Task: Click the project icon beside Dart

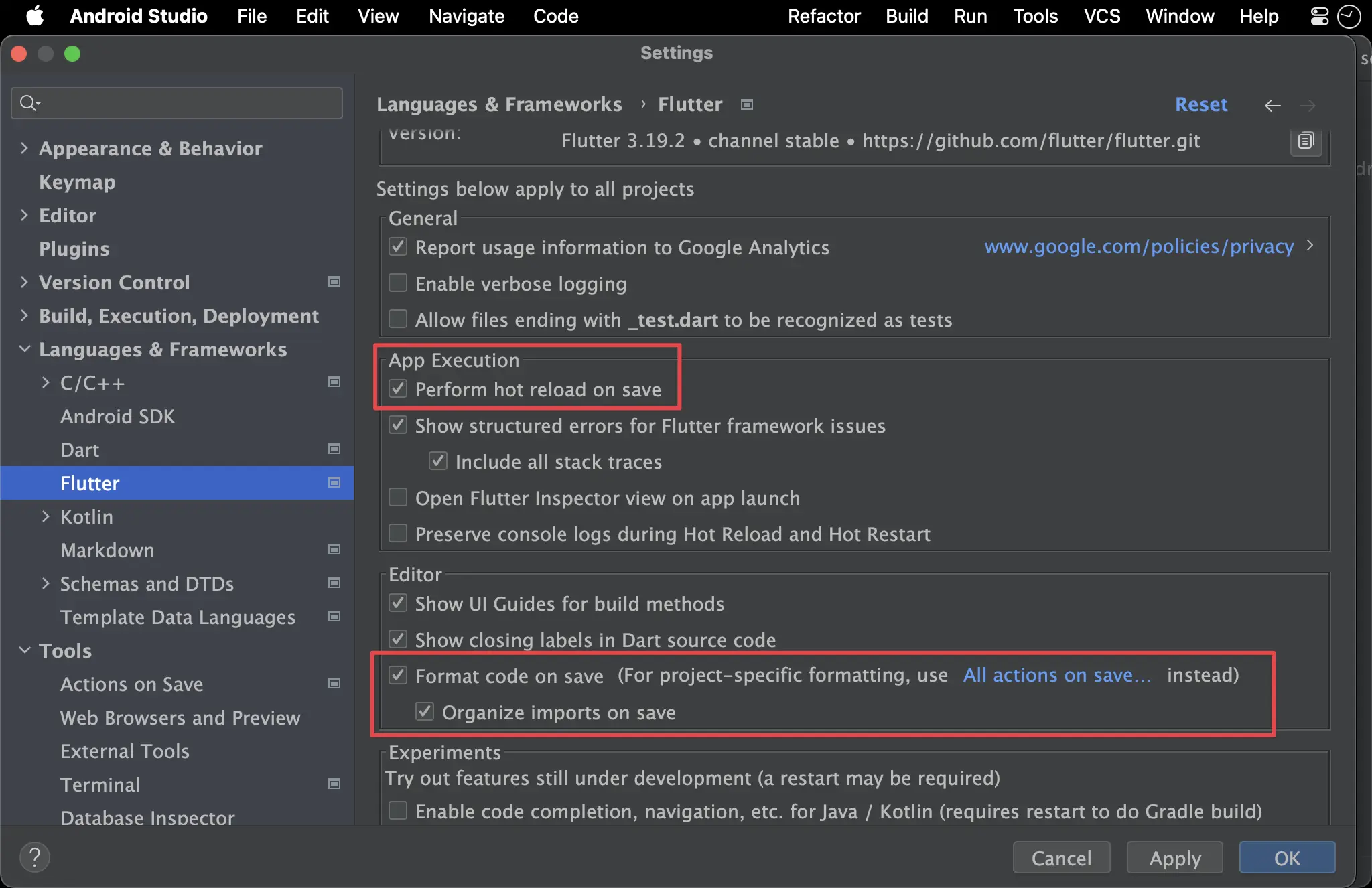Action: coord(334,449)
